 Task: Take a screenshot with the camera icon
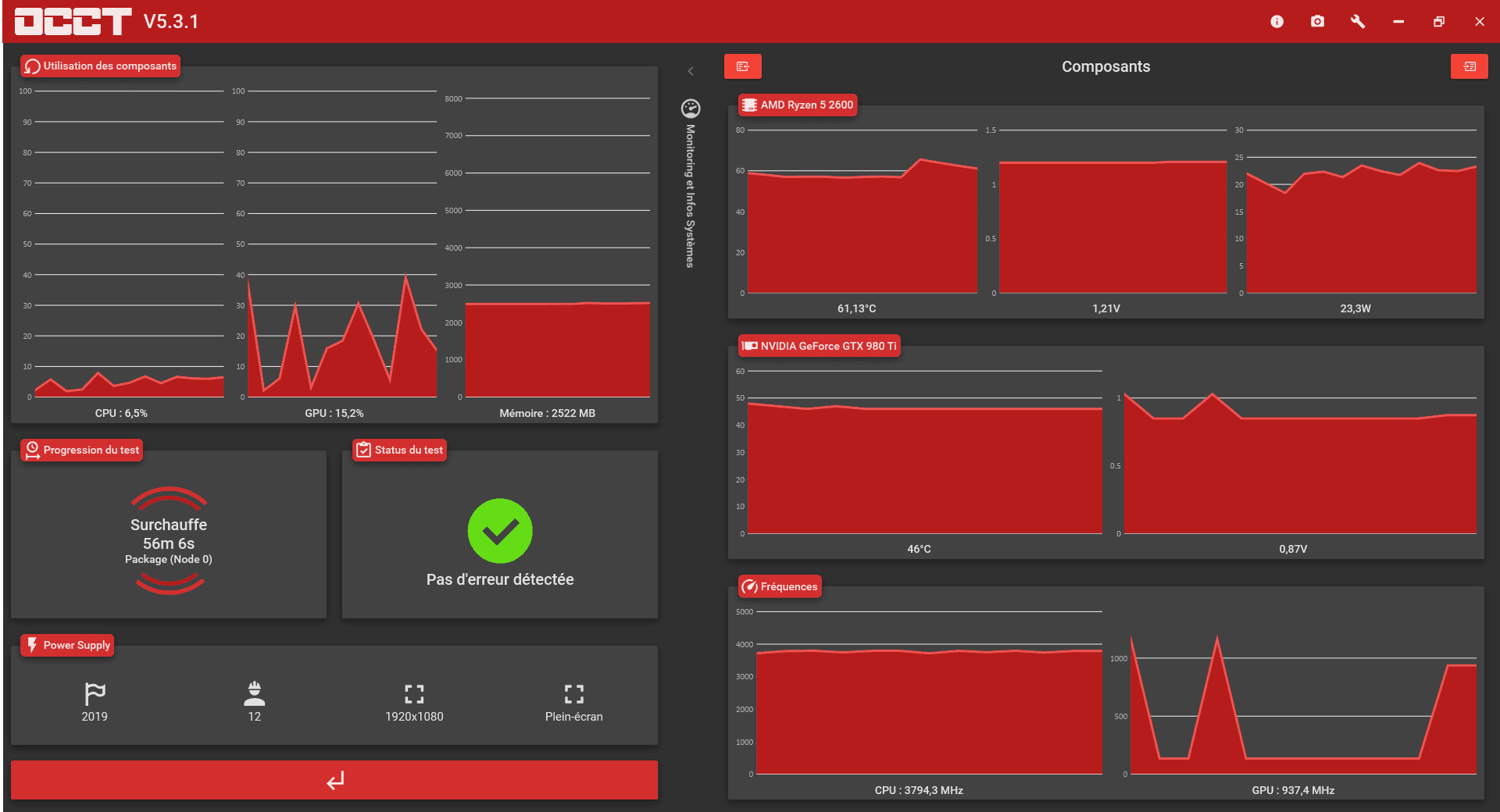(x=1317, y=22)
